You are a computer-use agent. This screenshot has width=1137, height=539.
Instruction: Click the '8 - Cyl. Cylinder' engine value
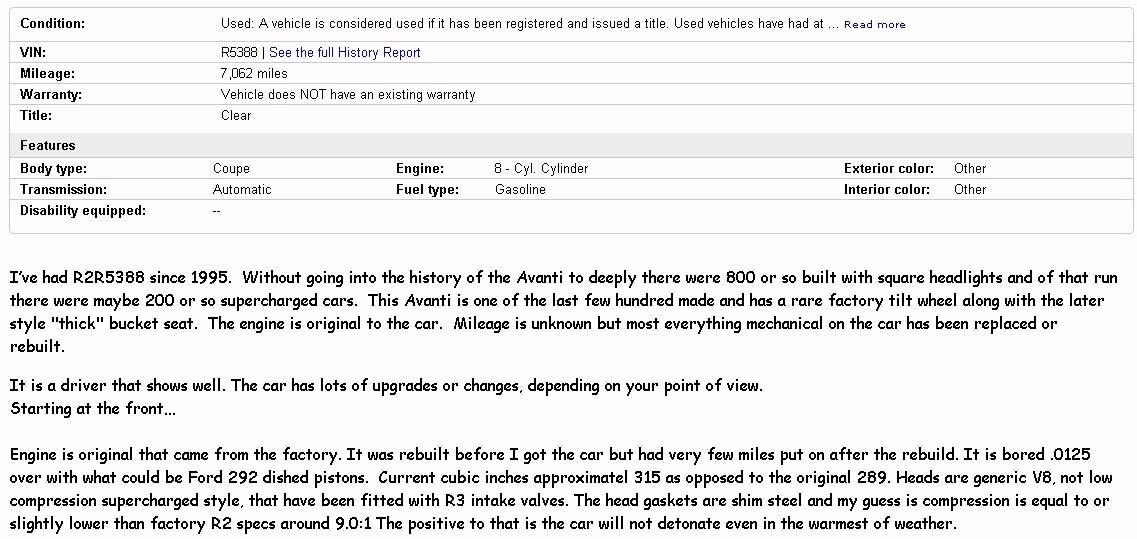click(541, 168)
